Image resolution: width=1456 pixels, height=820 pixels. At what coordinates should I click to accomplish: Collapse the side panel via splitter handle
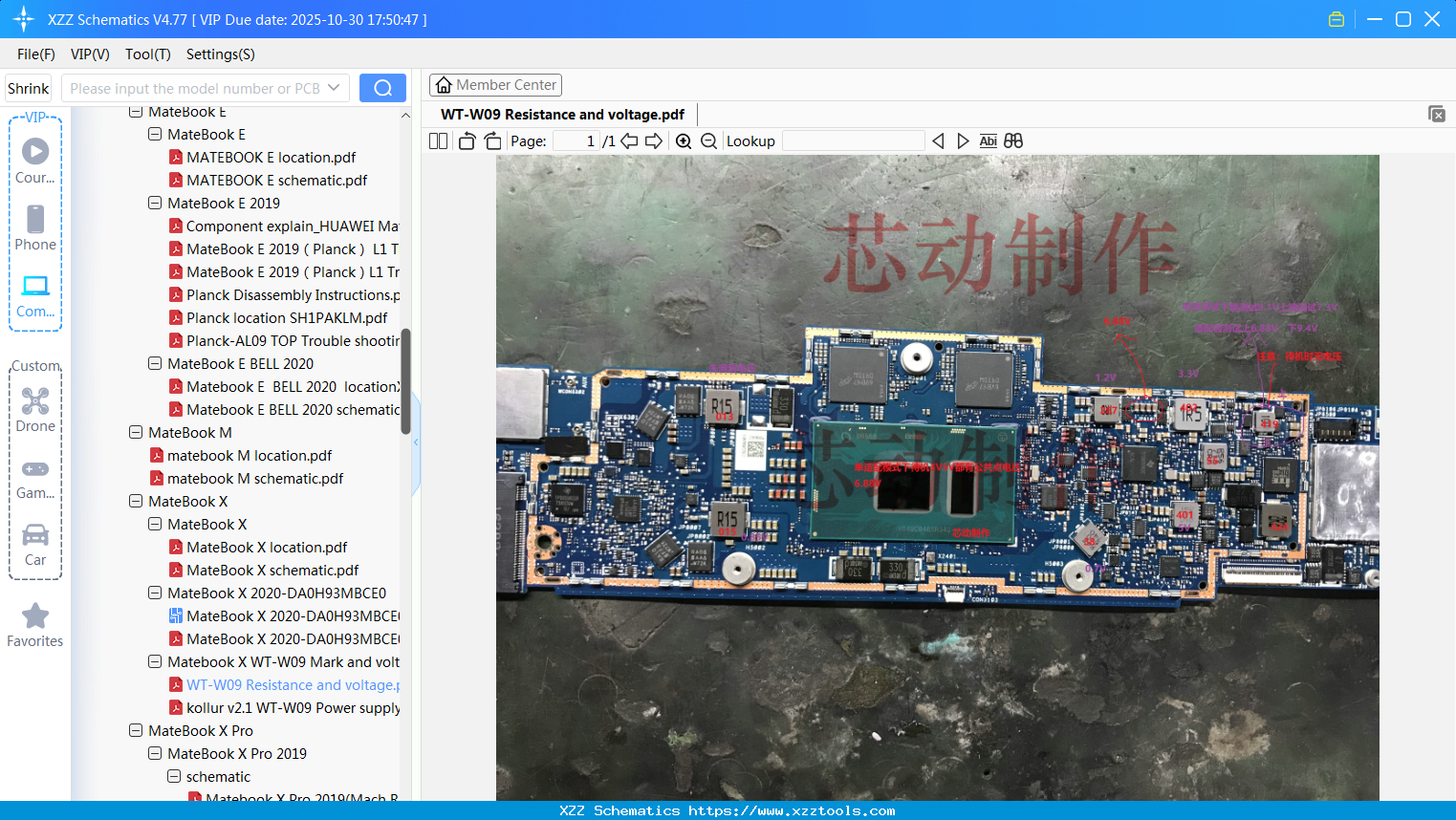point(416,442)
